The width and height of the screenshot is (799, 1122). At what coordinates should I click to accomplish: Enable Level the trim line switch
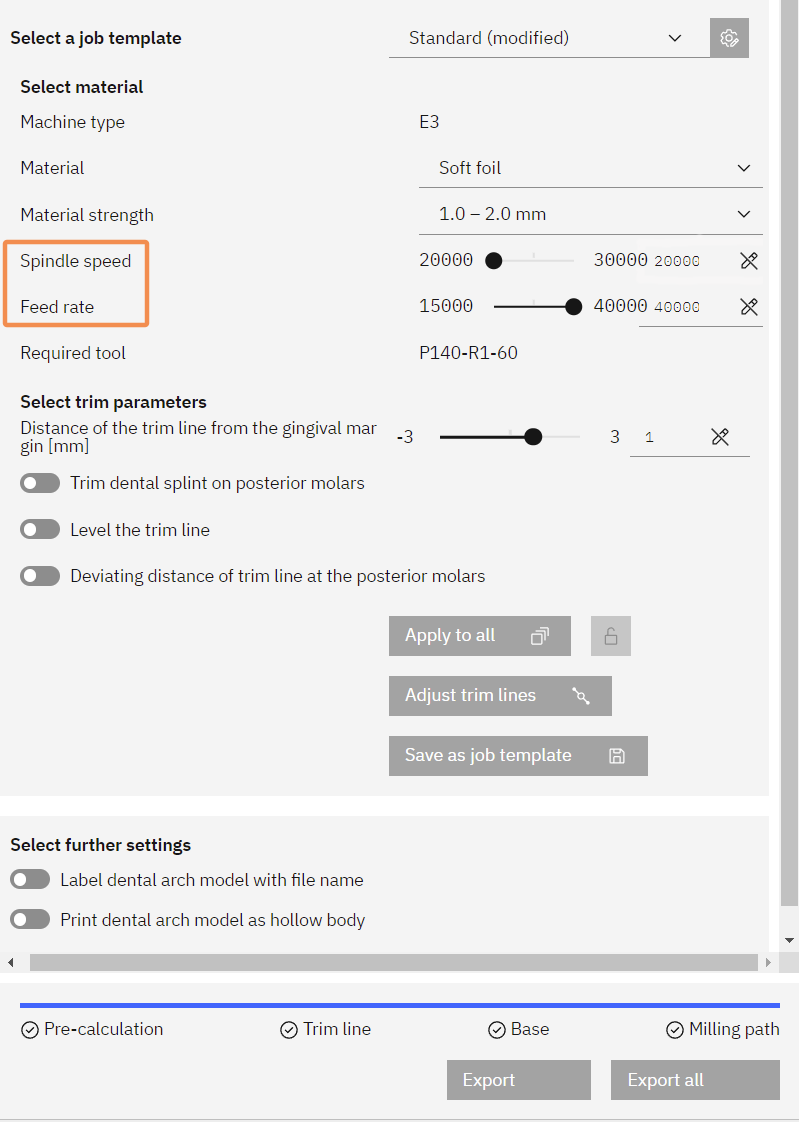(40, 530)
